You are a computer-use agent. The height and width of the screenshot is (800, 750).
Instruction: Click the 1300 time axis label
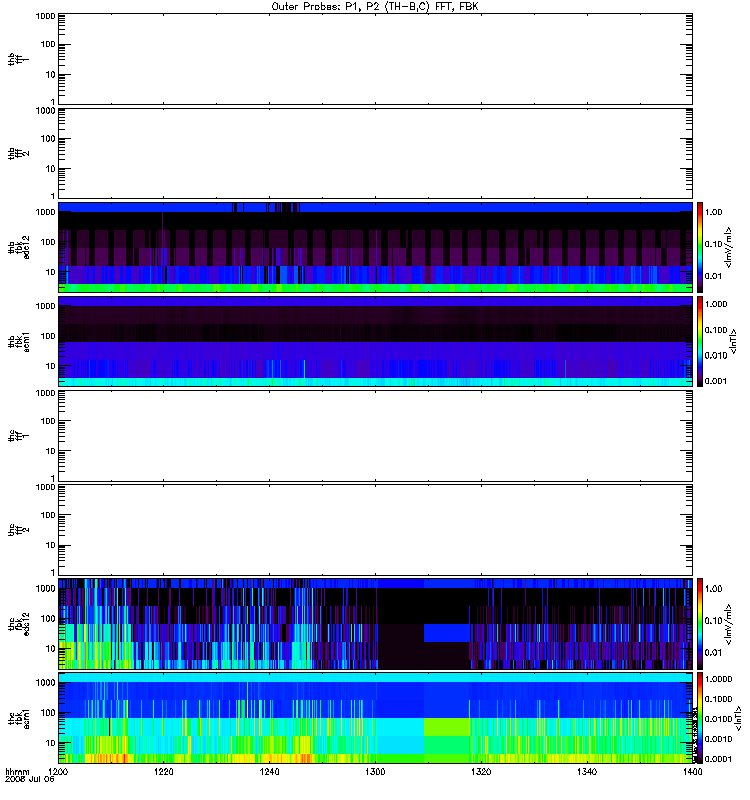point(375,771)
